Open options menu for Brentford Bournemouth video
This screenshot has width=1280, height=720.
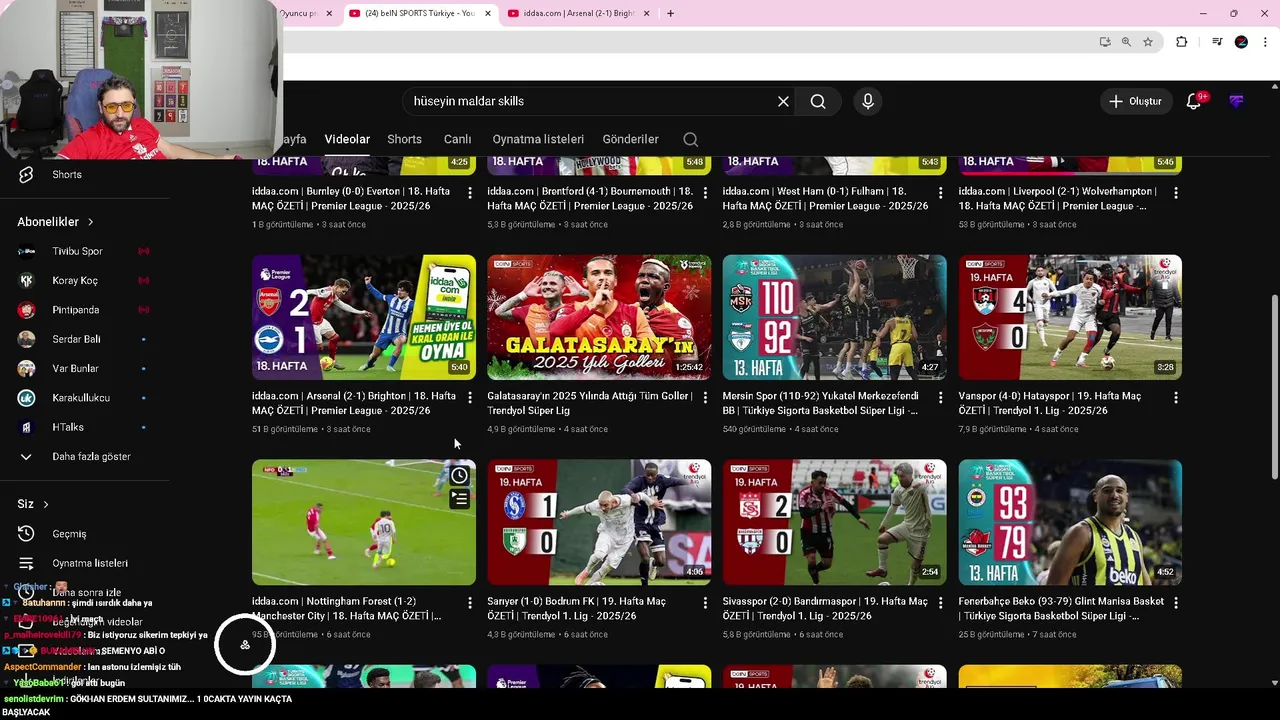pos(705,192)
